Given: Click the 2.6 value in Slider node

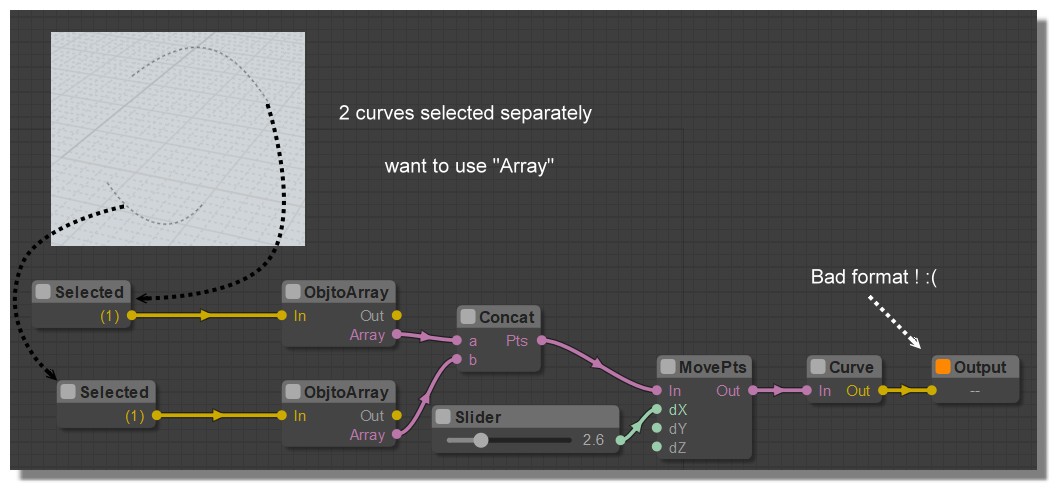Looking at the screenshot, I should pos(593,440).
